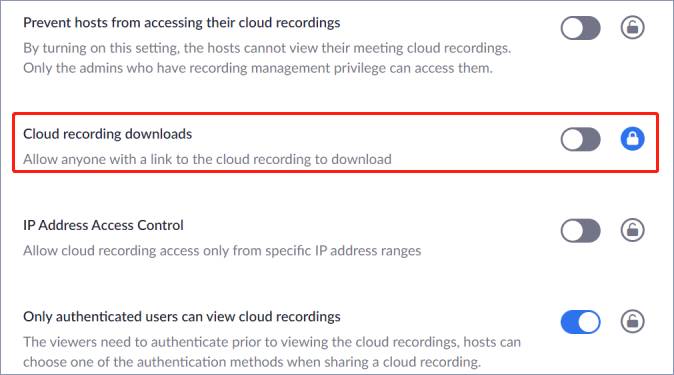Click the IP Address Access Control title
Screen dimensions: 674x375
pos(103,225)
